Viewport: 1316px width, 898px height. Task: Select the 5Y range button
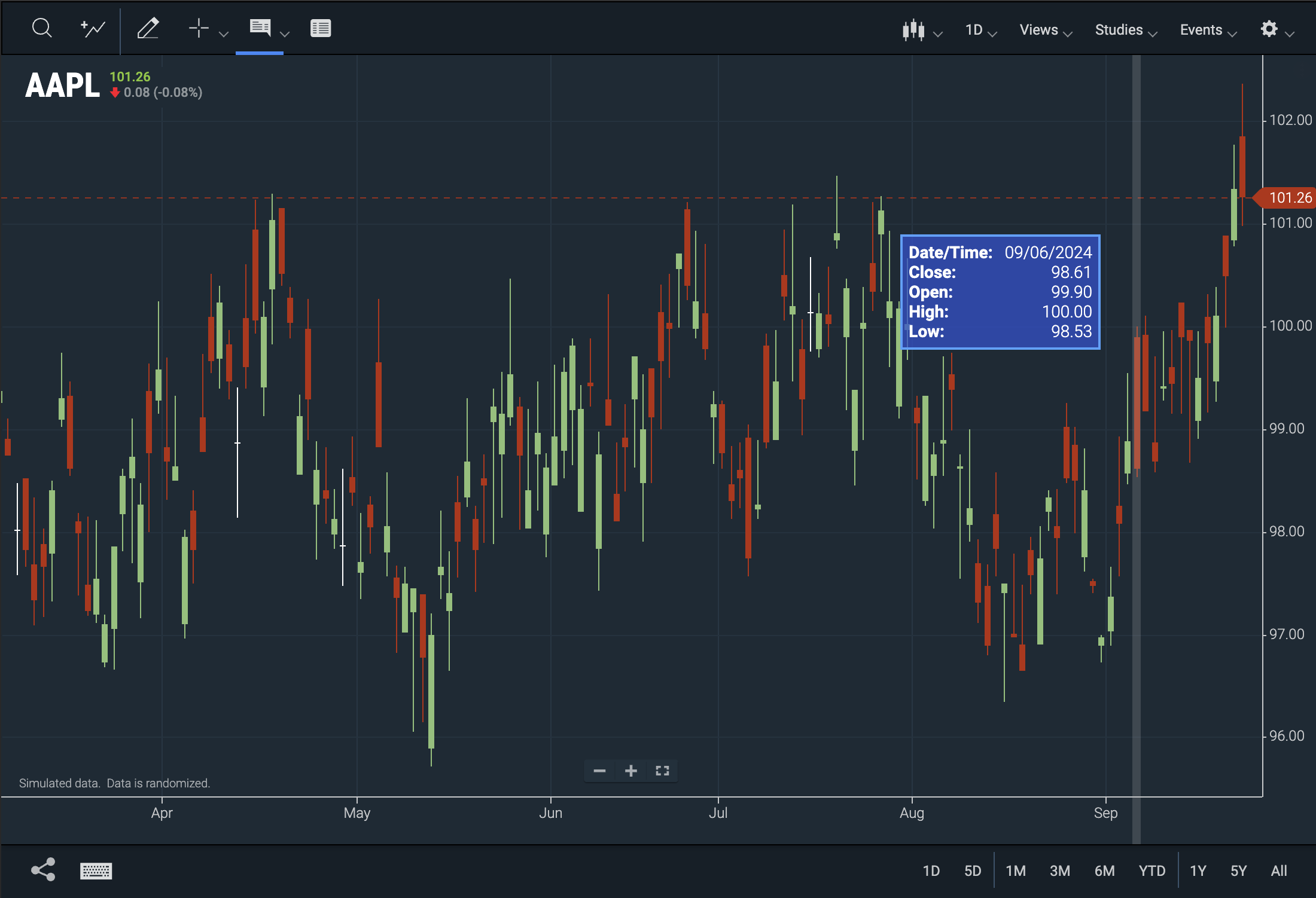[x=1239, y=870]
